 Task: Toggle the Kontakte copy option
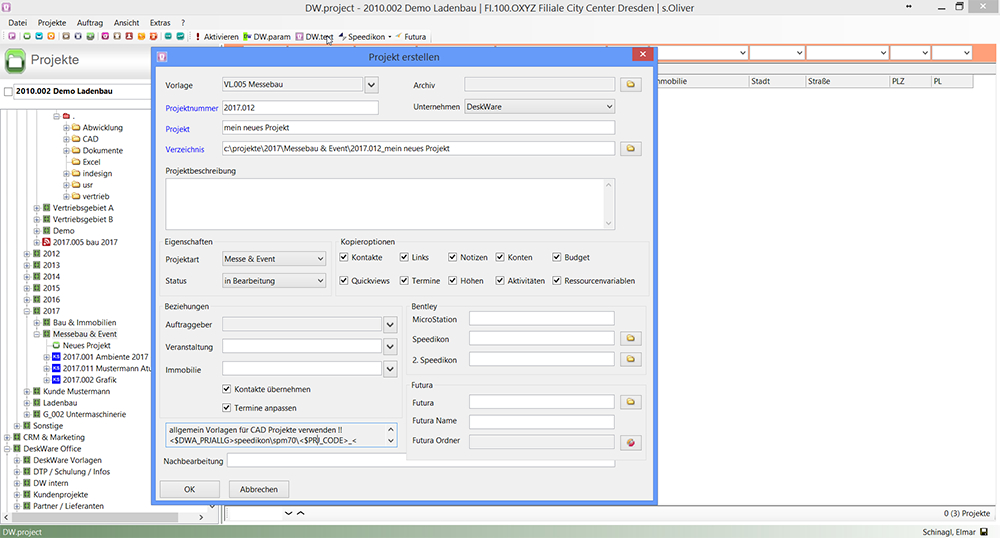coord(344,257)
